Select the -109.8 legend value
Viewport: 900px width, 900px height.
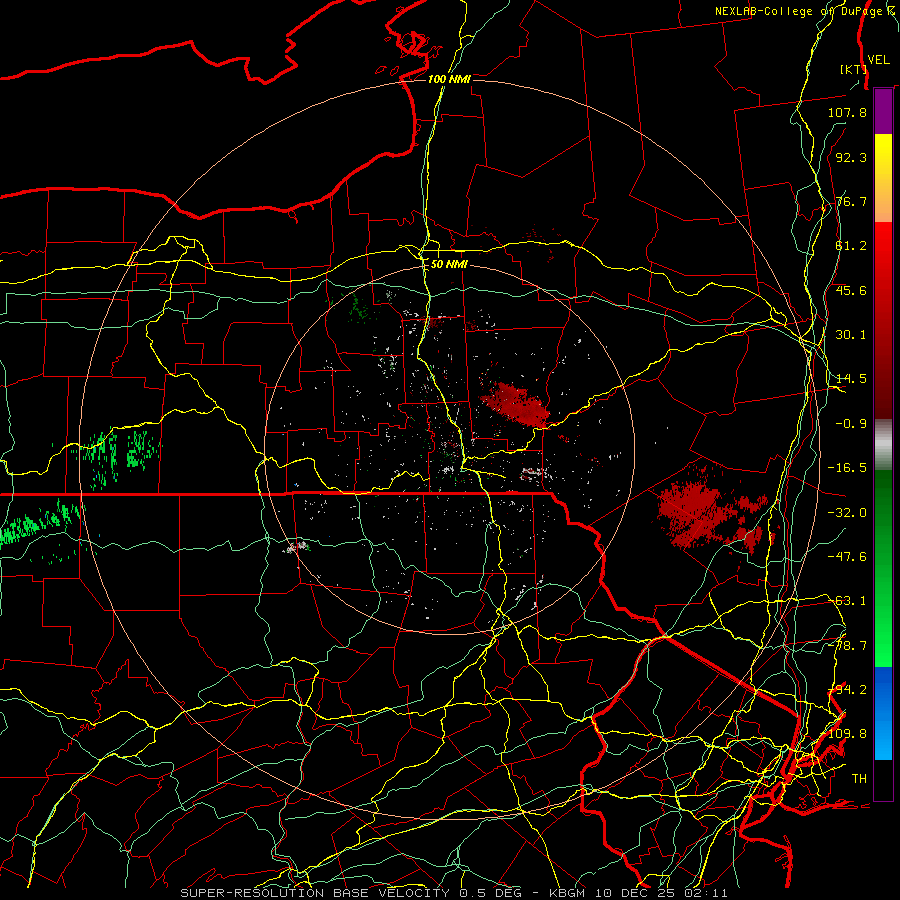pos(847,734)
